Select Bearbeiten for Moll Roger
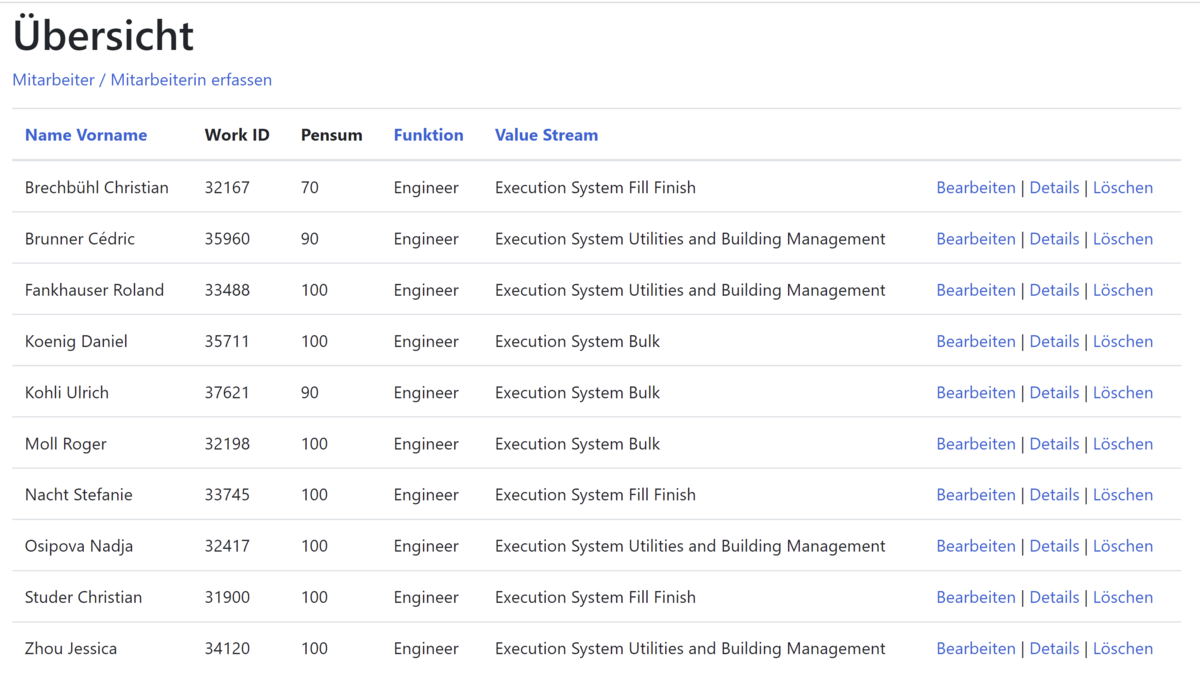Viewport: 1200px width, 694px height. [x=975, y=444]
